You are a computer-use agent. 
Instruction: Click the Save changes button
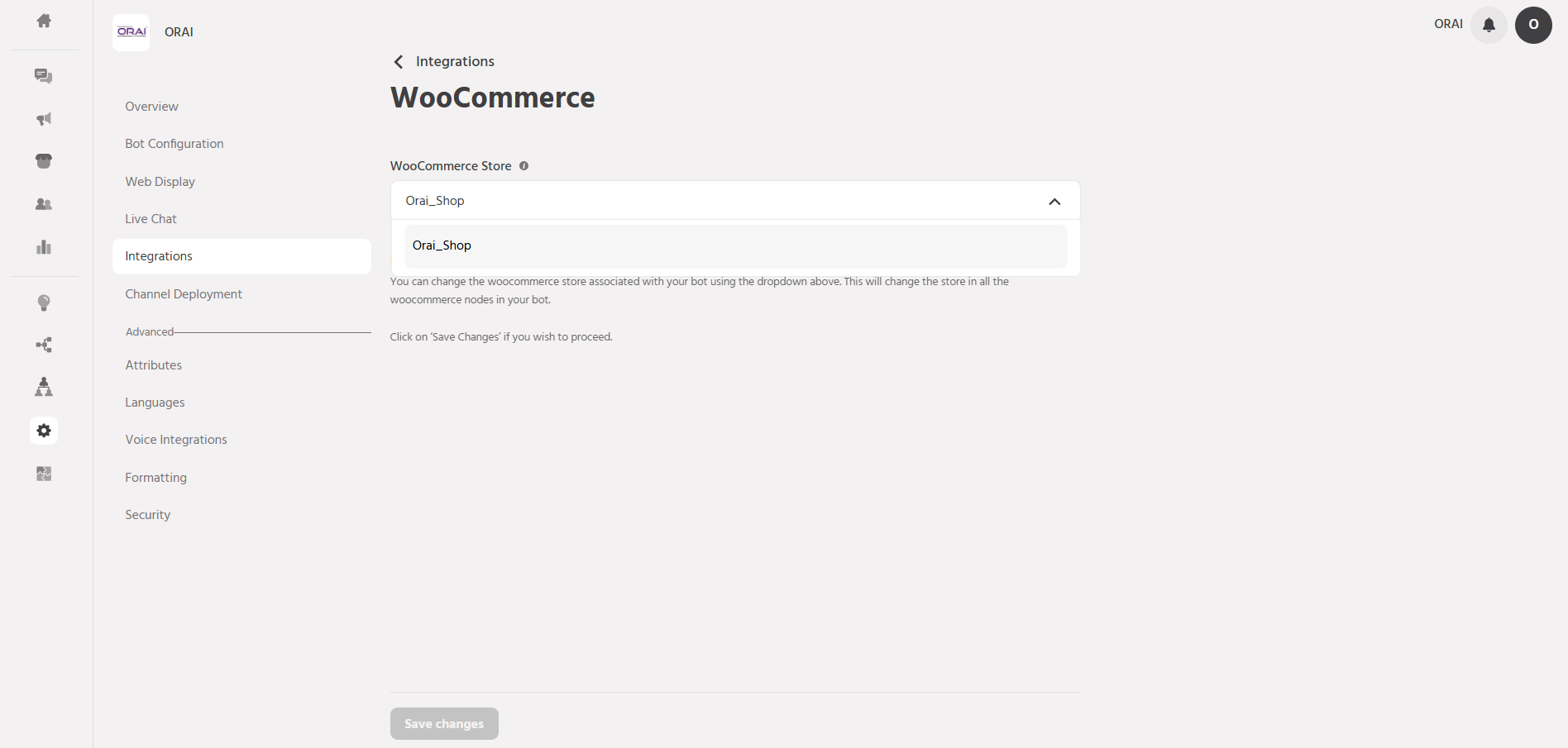tap(444, 724)
